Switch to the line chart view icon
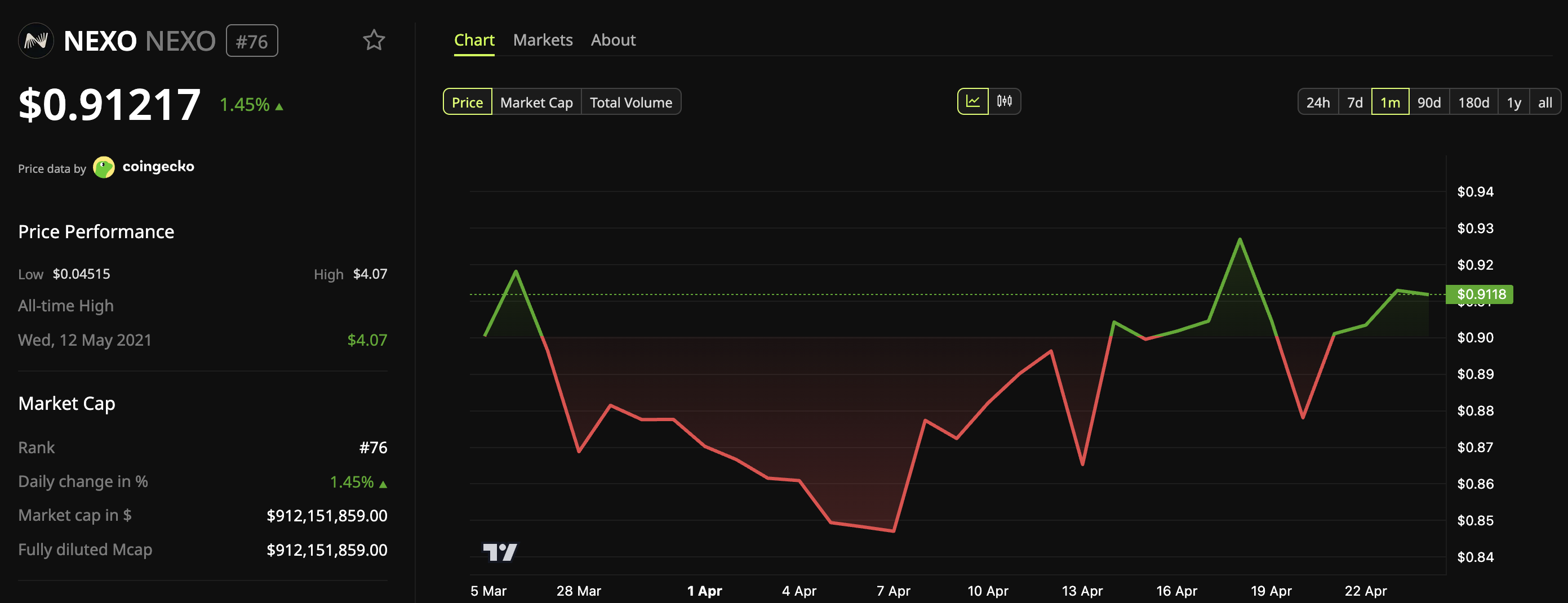The height and width of the screenshot is (603, 1568). pos(972,101)
